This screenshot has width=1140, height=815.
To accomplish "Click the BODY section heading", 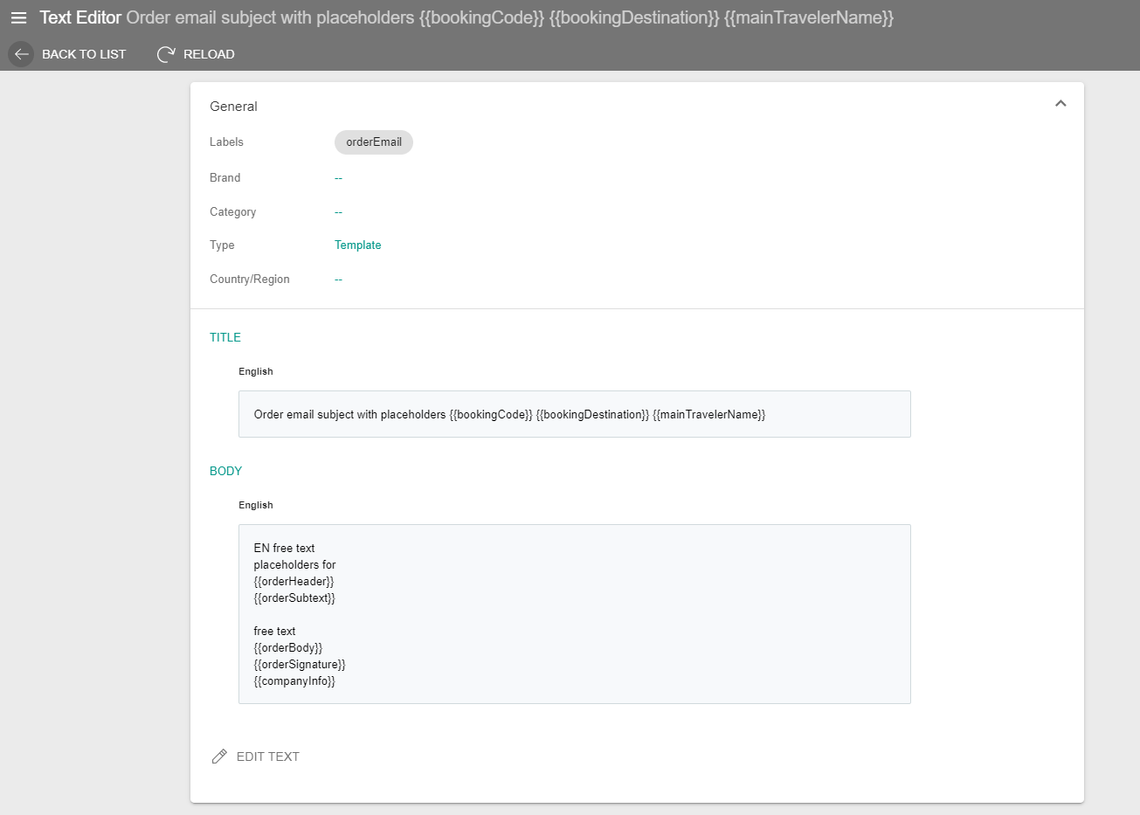I will 225,471.
